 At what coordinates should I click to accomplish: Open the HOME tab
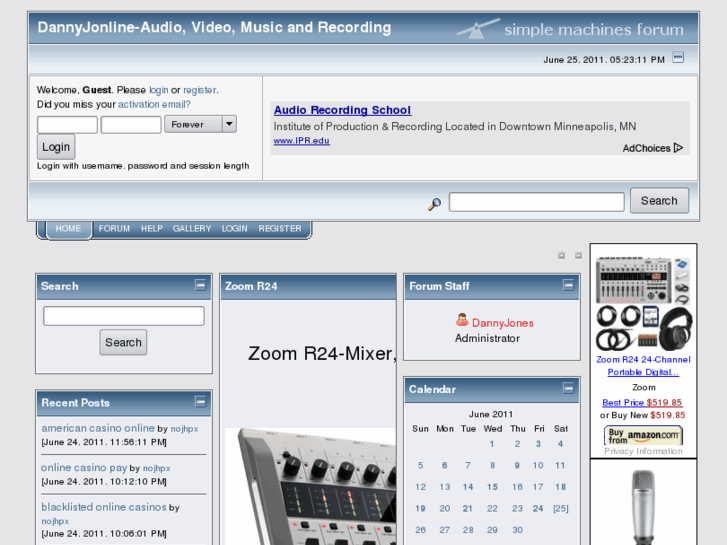(68, 229)
